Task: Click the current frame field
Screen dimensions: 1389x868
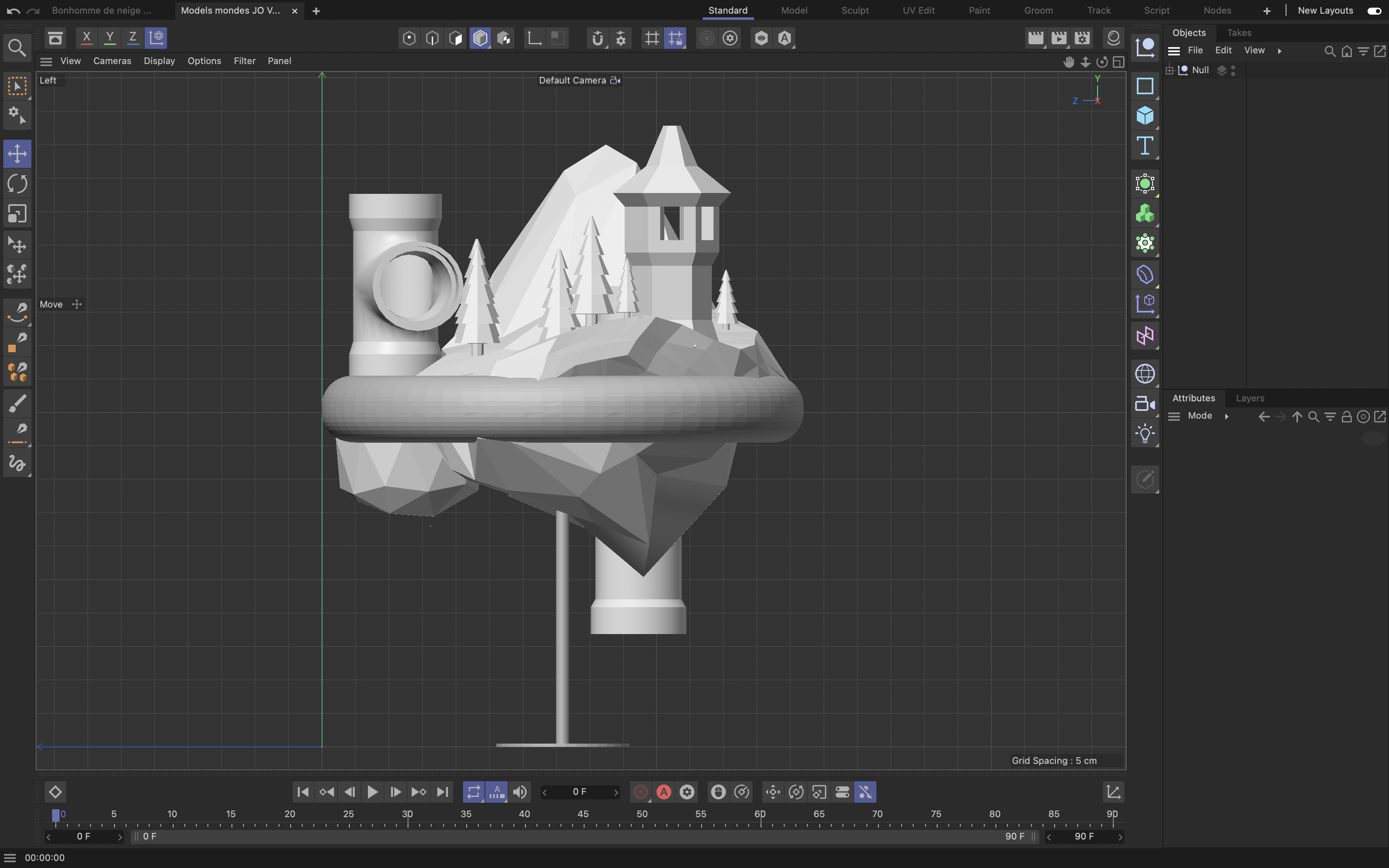Action: [579, 792]
